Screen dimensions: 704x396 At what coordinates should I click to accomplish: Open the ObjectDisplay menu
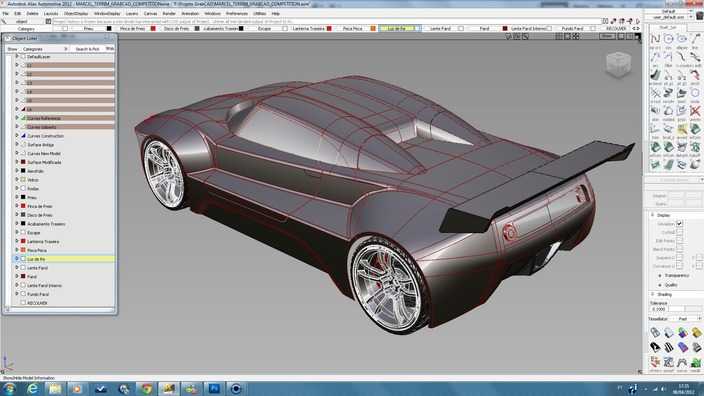[76, 14]
